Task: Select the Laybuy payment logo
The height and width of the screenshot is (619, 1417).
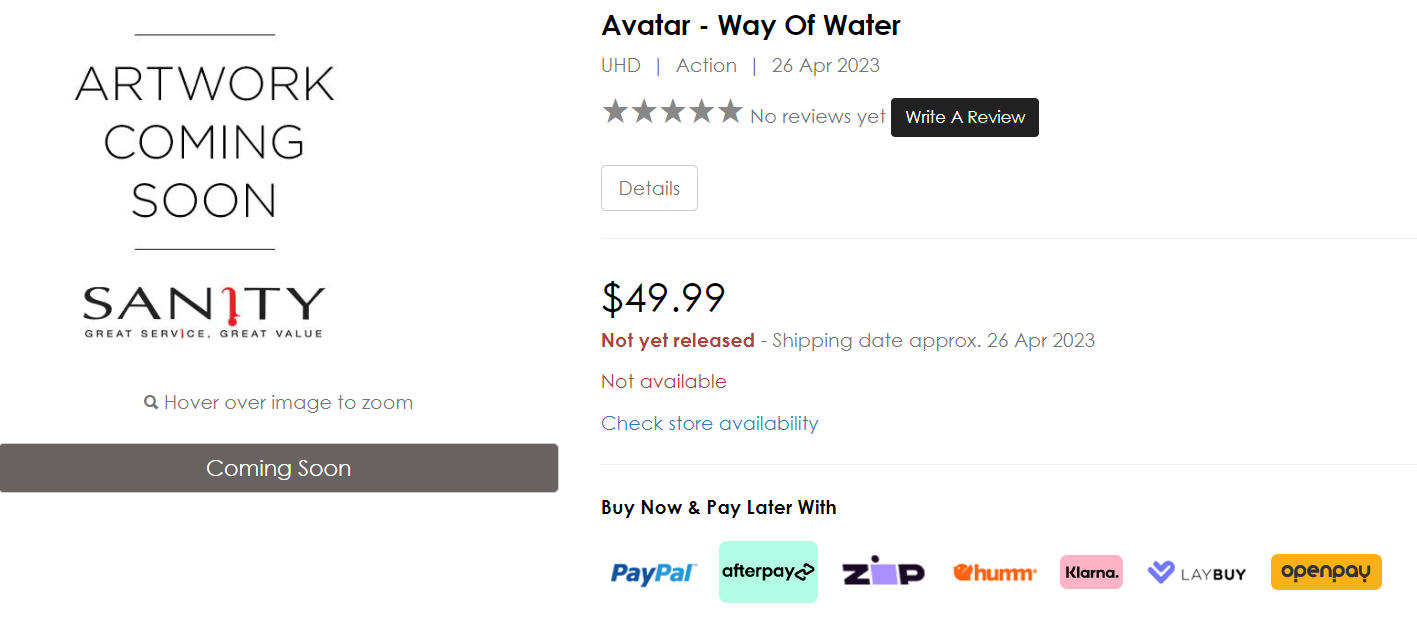Action: pos(1196,573)
